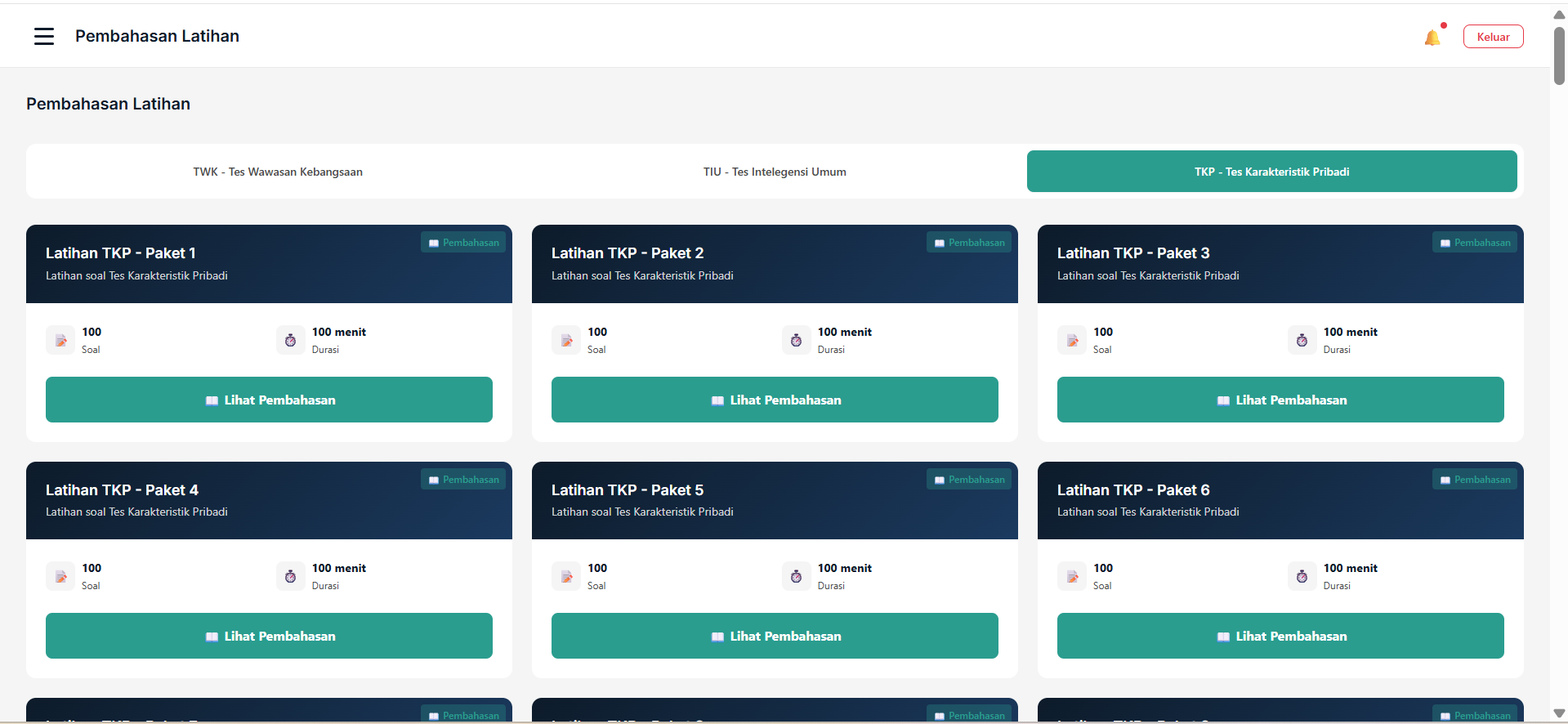Open Lihat Pembahasan for Paket 2
Viewport: 1568px width, 724px height.
coord(775,400)
